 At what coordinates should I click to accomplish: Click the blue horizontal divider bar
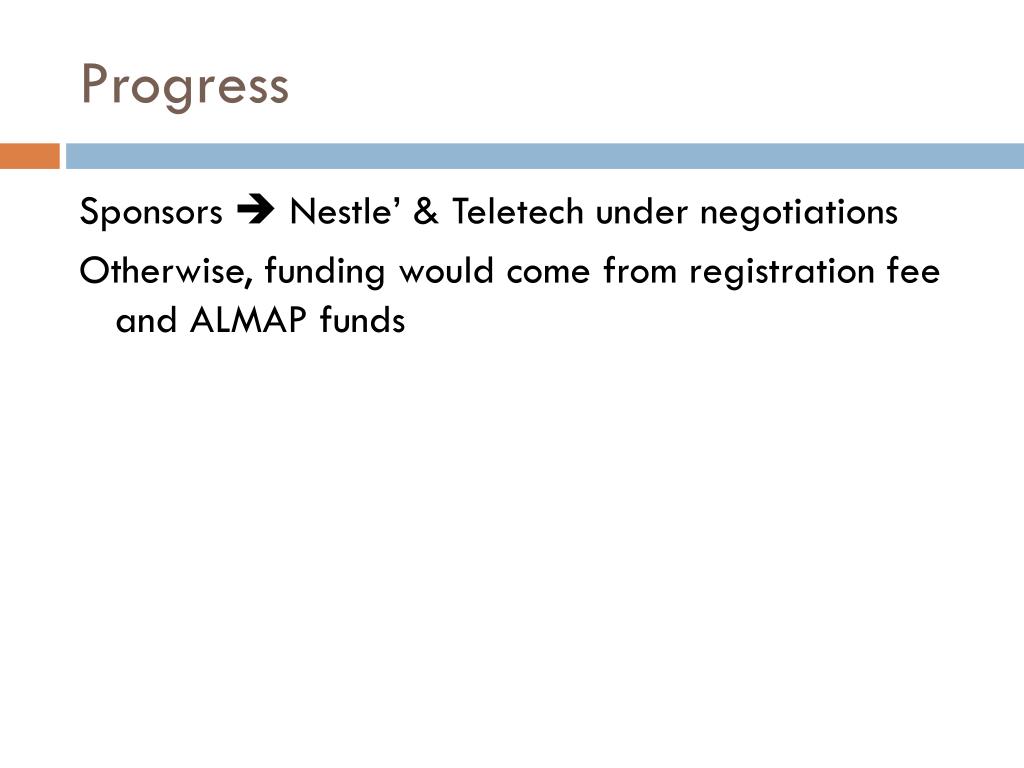pyautogui.click(x=545, y=156)
